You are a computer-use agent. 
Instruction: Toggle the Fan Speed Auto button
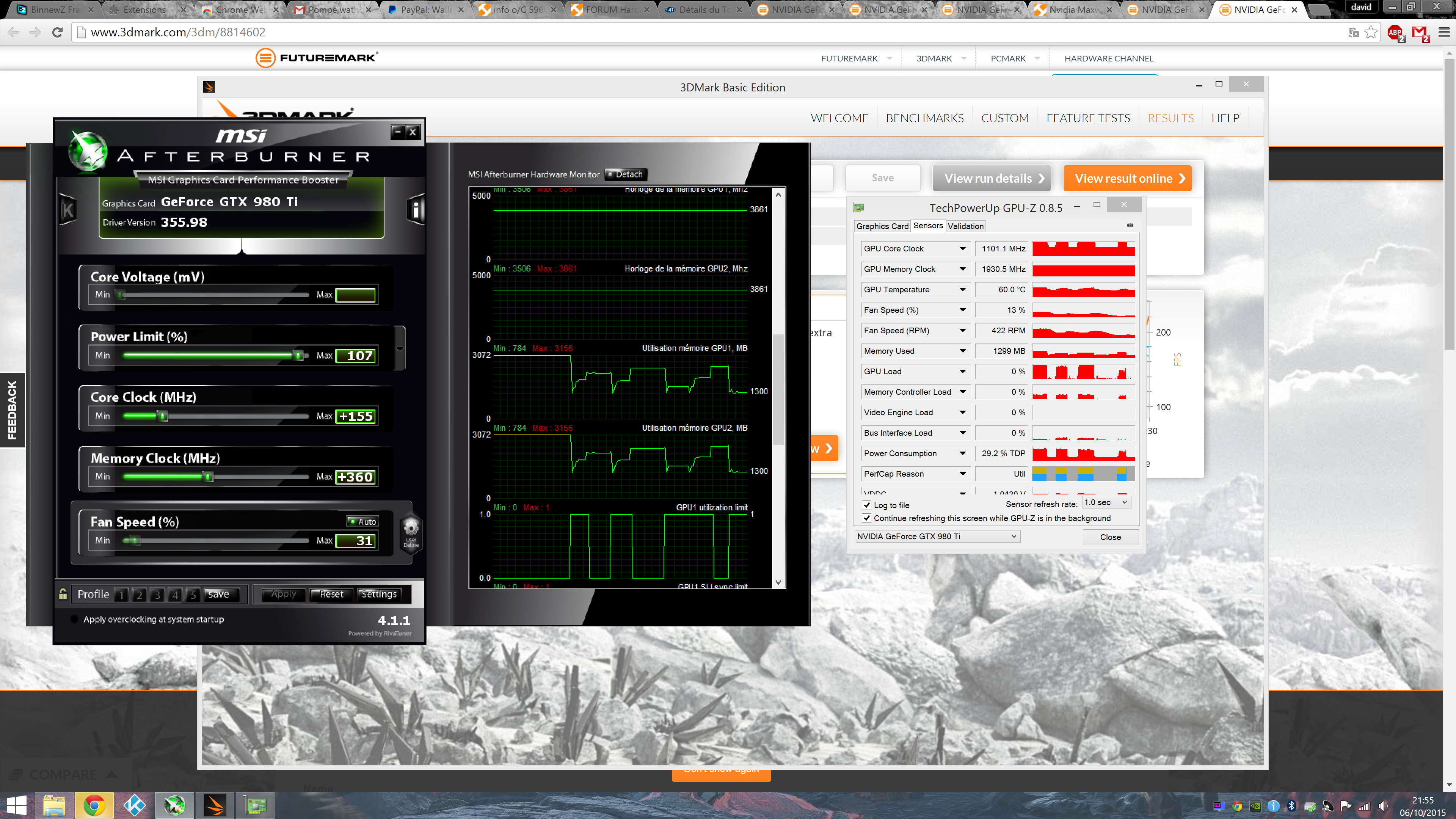(x=362, y=522)
